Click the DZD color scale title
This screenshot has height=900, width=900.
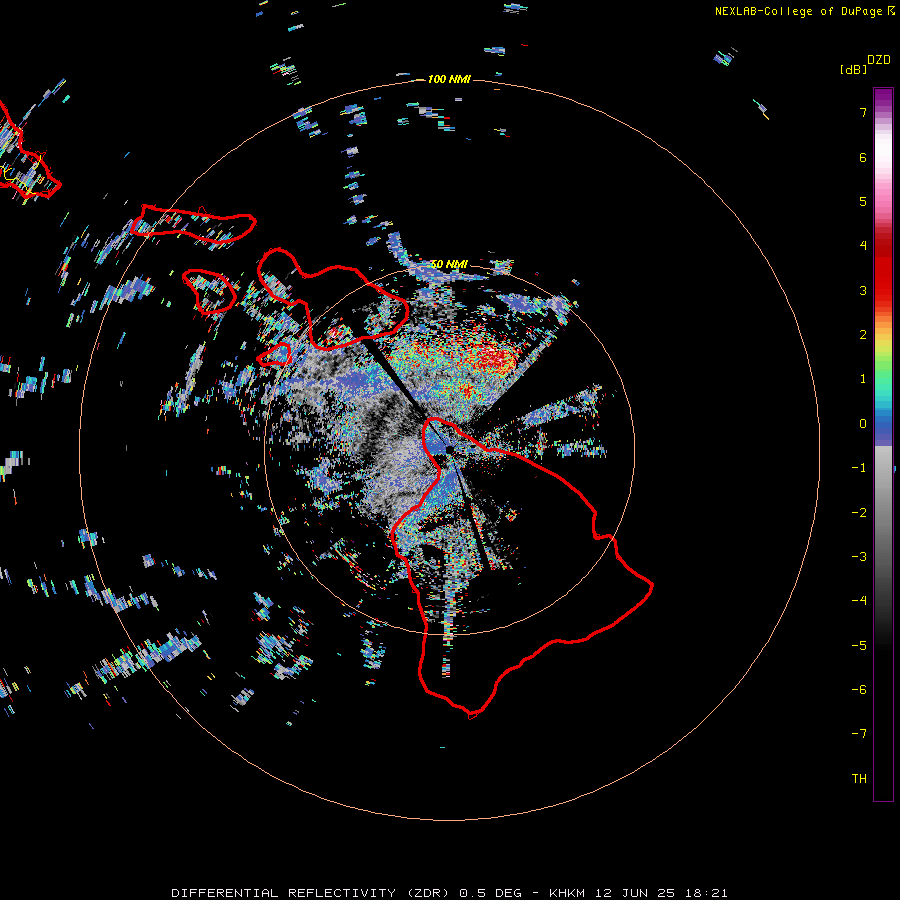pos(879,60)
